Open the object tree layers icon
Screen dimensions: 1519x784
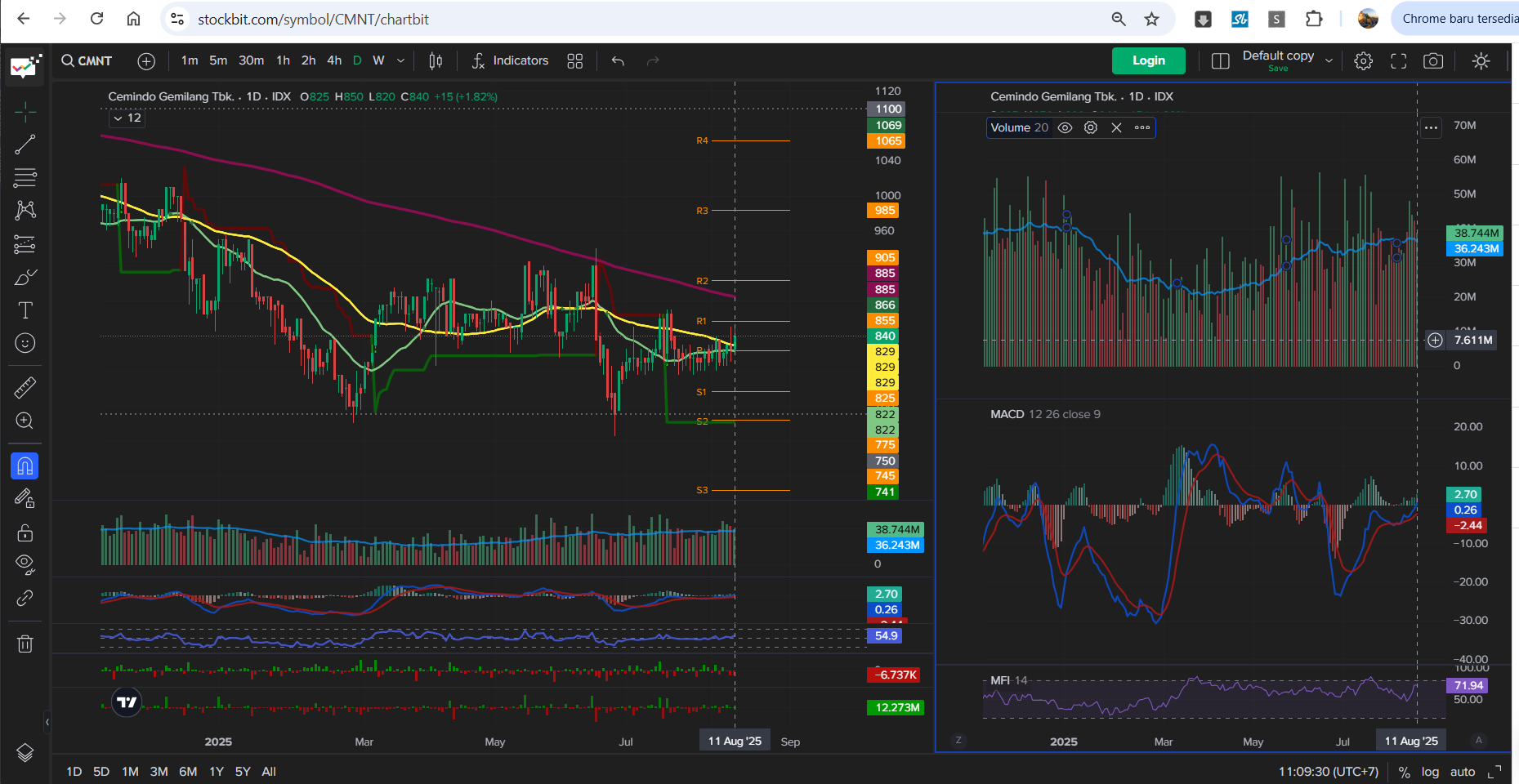tap(25, 752)
